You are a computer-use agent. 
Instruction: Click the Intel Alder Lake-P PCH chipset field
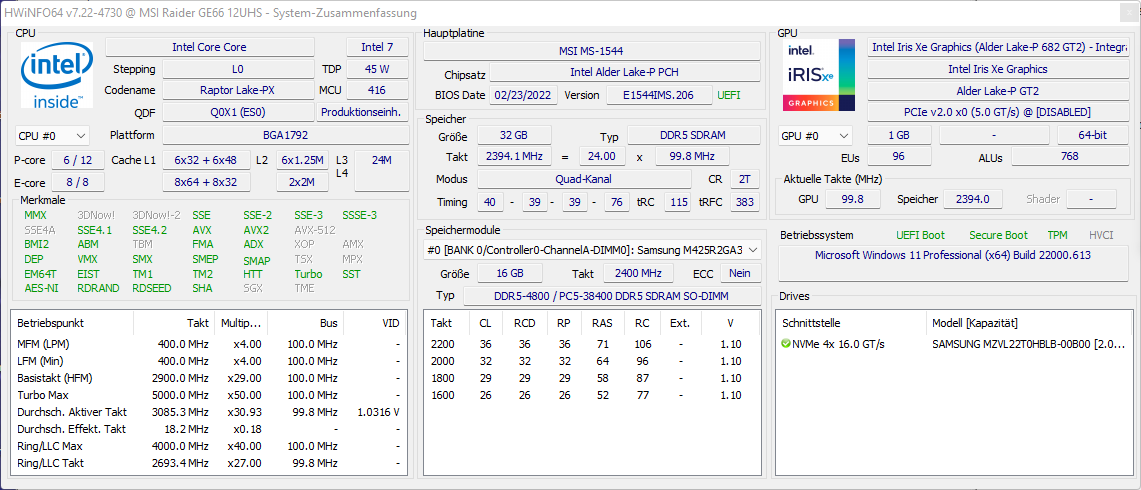click(622, 73)
